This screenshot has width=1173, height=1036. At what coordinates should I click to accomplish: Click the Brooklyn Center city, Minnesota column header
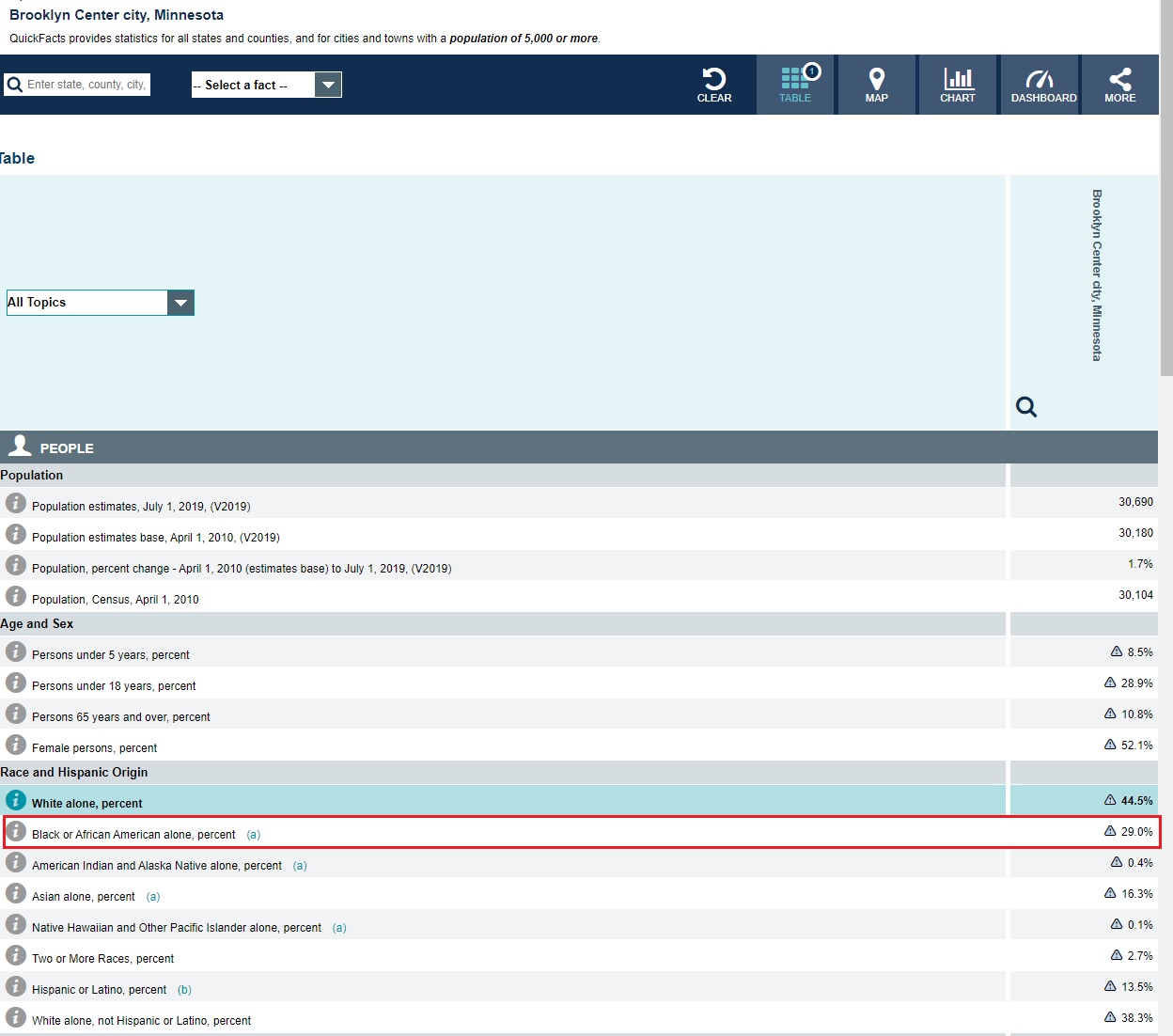pyautogui.click(x=1097, y=275)
